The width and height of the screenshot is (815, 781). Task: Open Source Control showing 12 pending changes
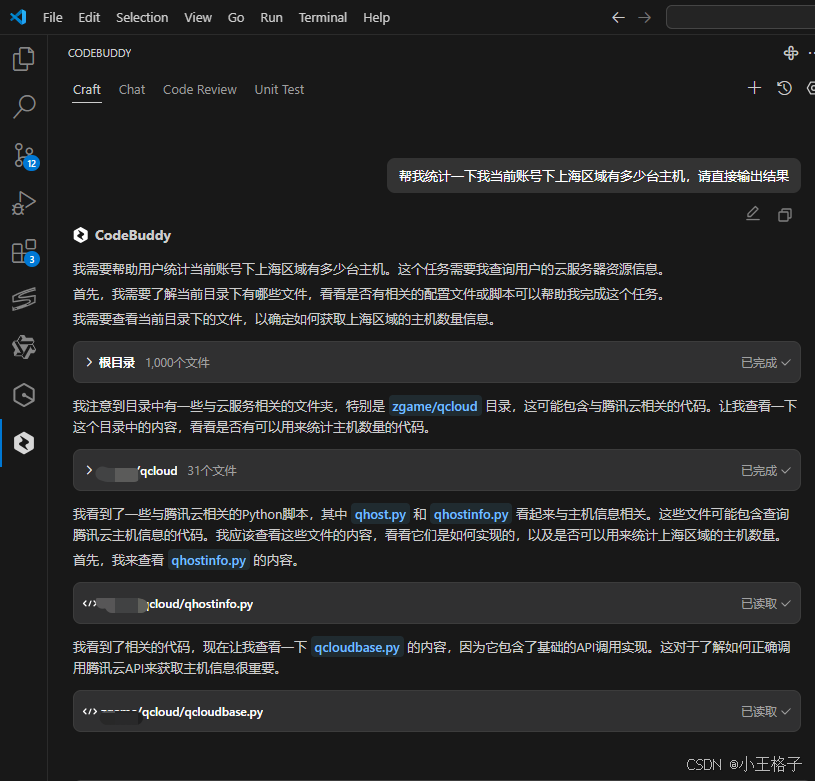click(x=23, y=155)
